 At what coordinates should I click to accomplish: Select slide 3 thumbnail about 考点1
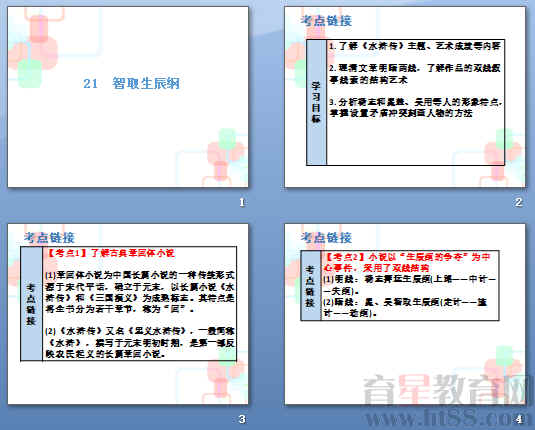point(128,314)
